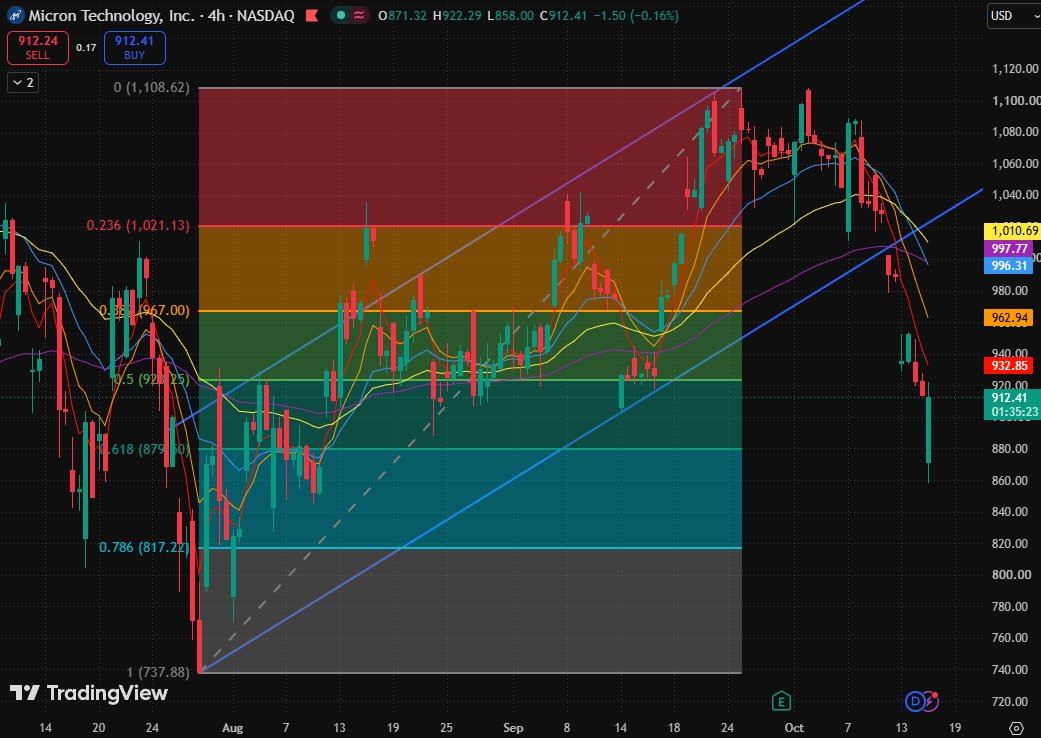
Task: Open the earnings E marker on the time axis
Action: [x=781, y=701]
